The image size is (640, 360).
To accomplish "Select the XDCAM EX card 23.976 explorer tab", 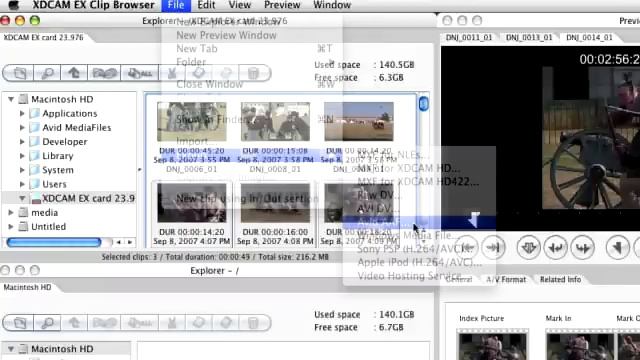I will (x=43, y=38).
